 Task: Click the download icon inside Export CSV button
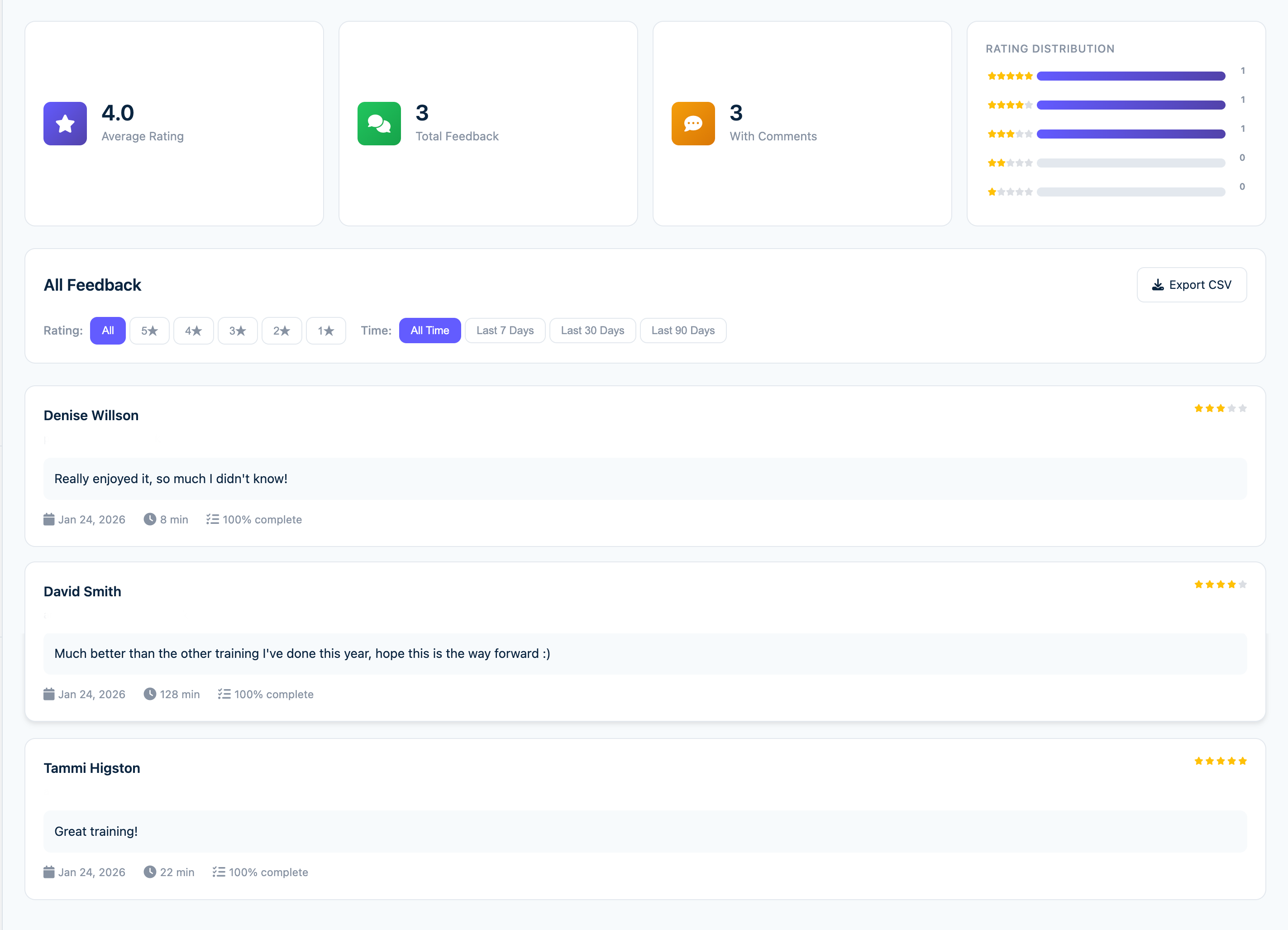tap(1157, 285)
